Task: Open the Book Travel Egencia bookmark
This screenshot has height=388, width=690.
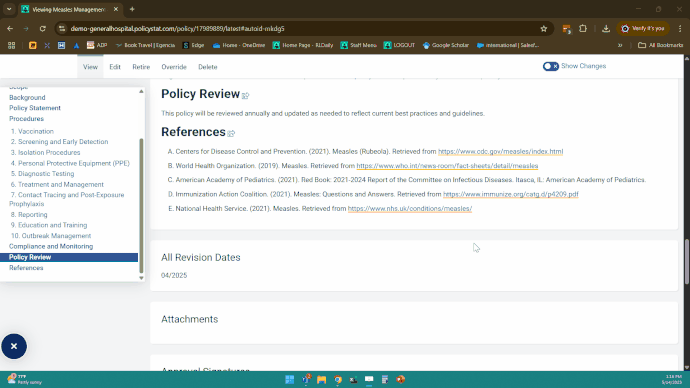Action: pos(145,45)
